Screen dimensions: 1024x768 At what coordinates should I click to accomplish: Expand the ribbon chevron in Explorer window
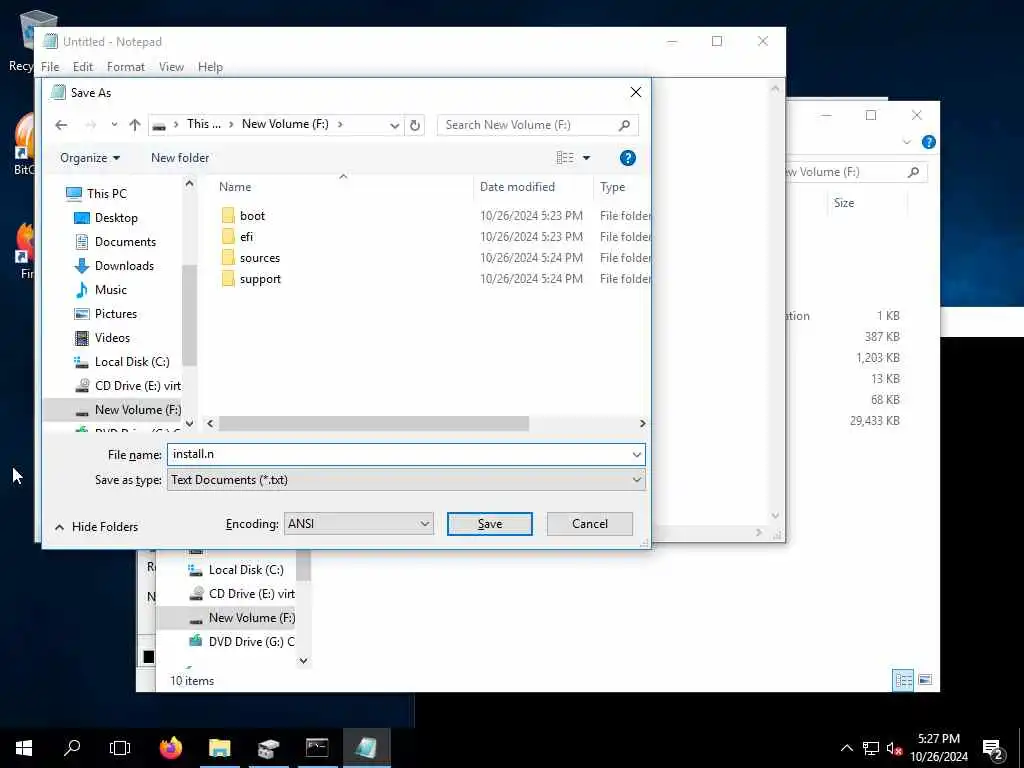(x=906, y=142)
